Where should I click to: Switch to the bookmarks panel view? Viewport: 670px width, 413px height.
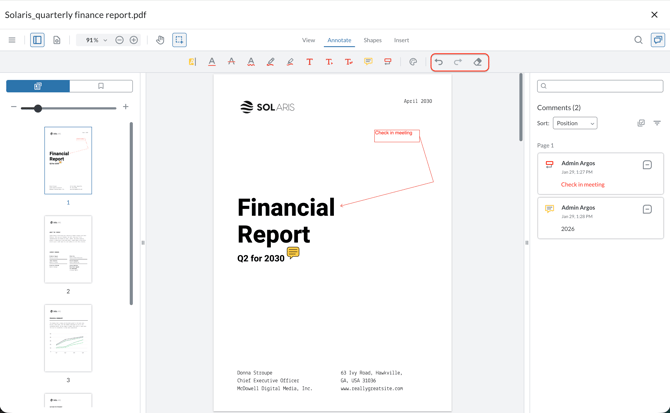(101, 86)
